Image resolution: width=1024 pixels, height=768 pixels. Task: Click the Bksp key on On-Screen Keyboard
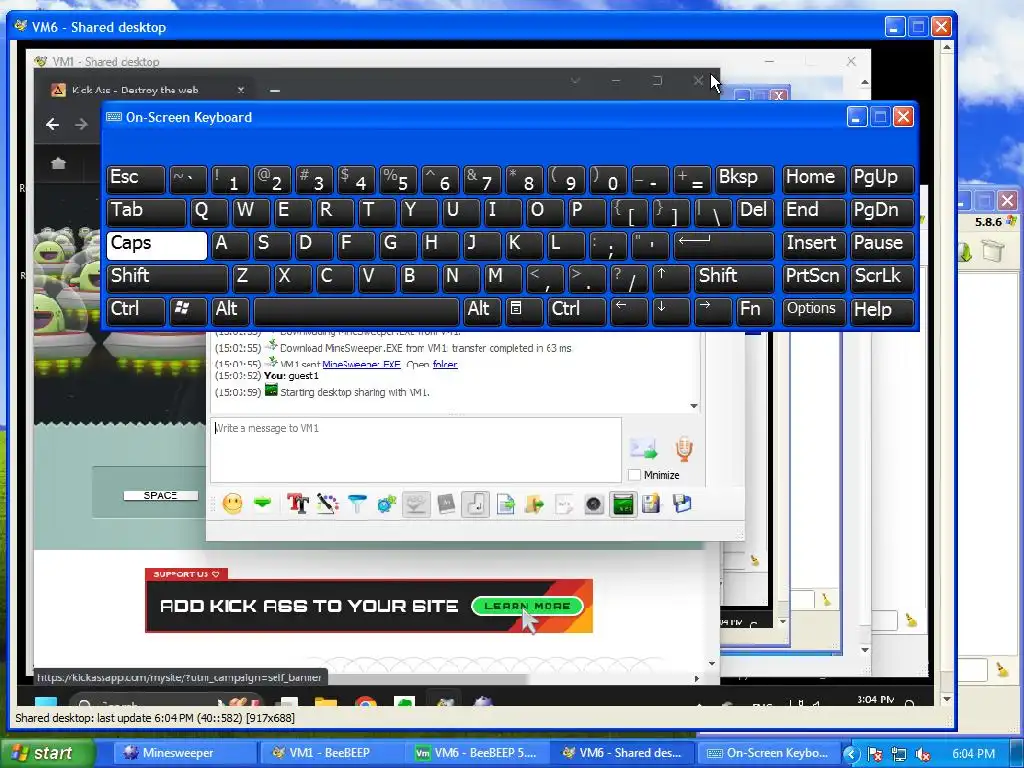[744, 179]
